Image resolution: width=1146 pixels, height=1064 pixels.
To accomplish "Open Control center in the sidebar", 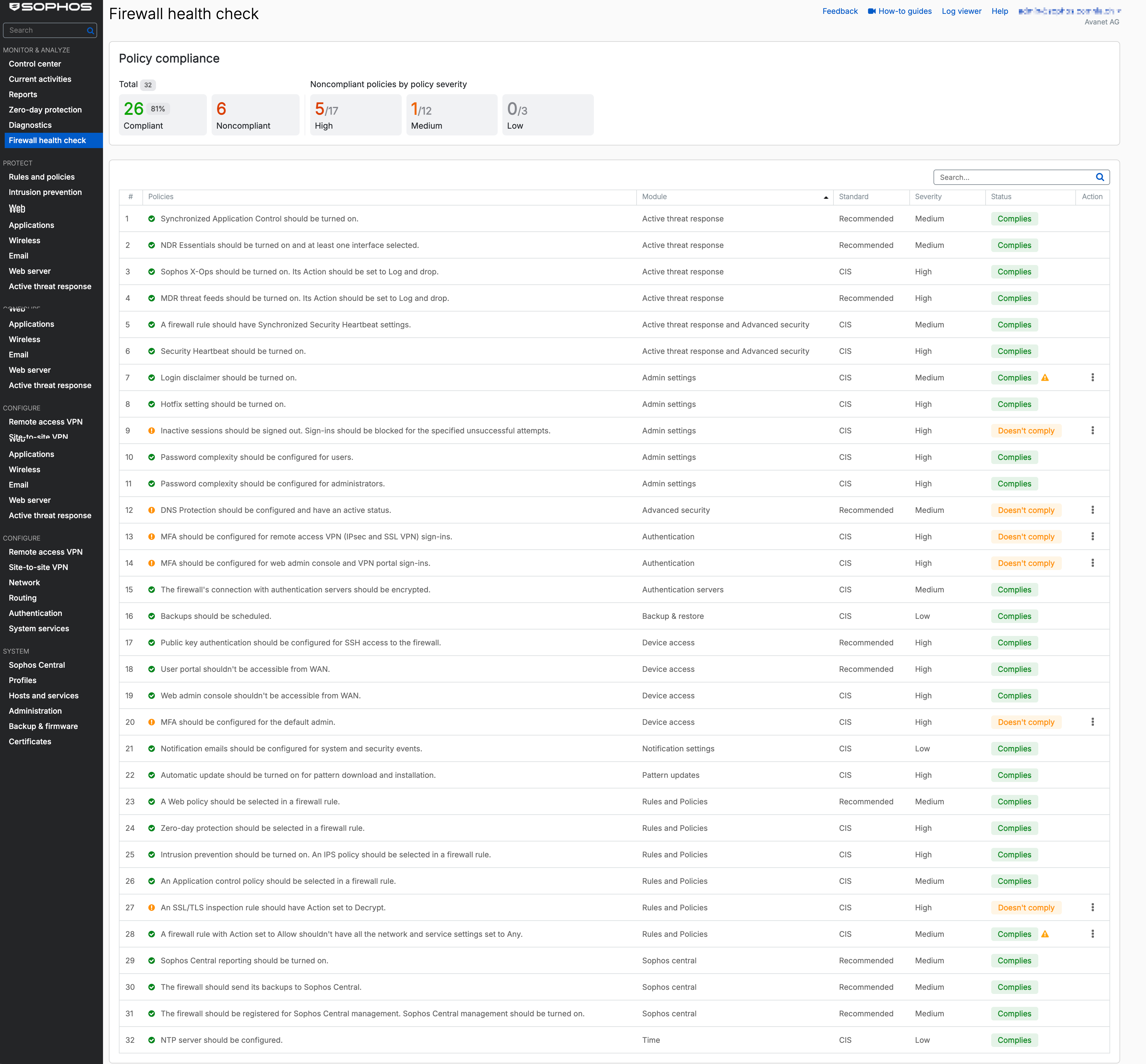I will coord(34,64).
